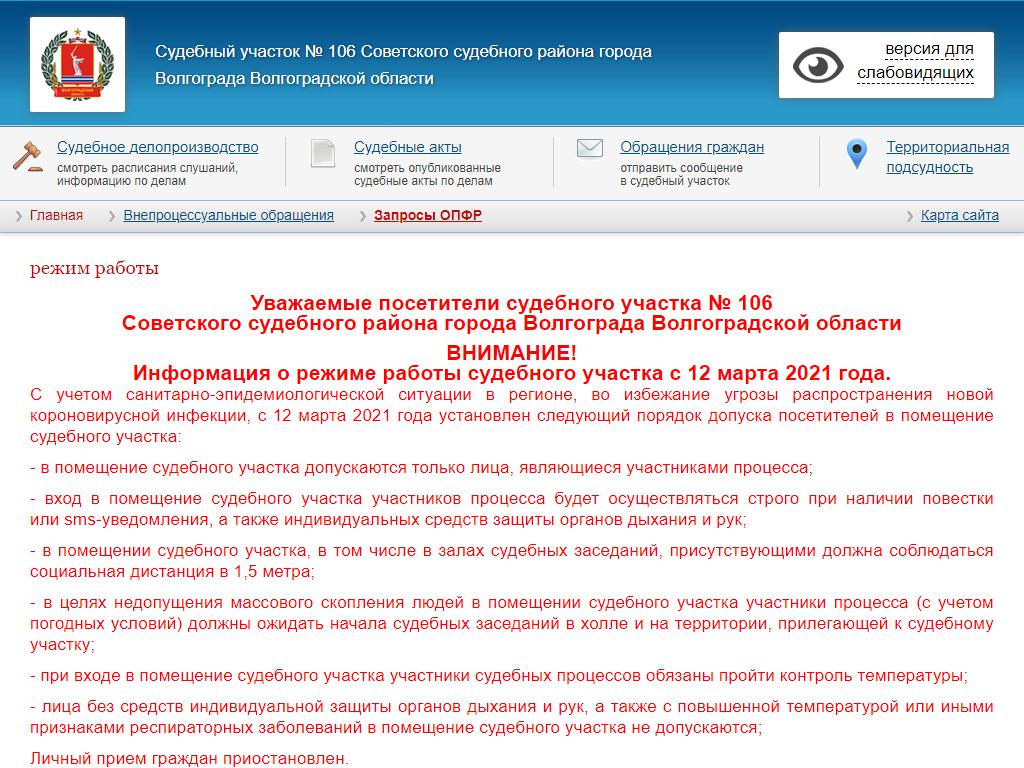Viewport: 1024px width, 768px height.
Task: Click the chevron before 'Внепроцессуальные обращения'
Action: [112, 216]
